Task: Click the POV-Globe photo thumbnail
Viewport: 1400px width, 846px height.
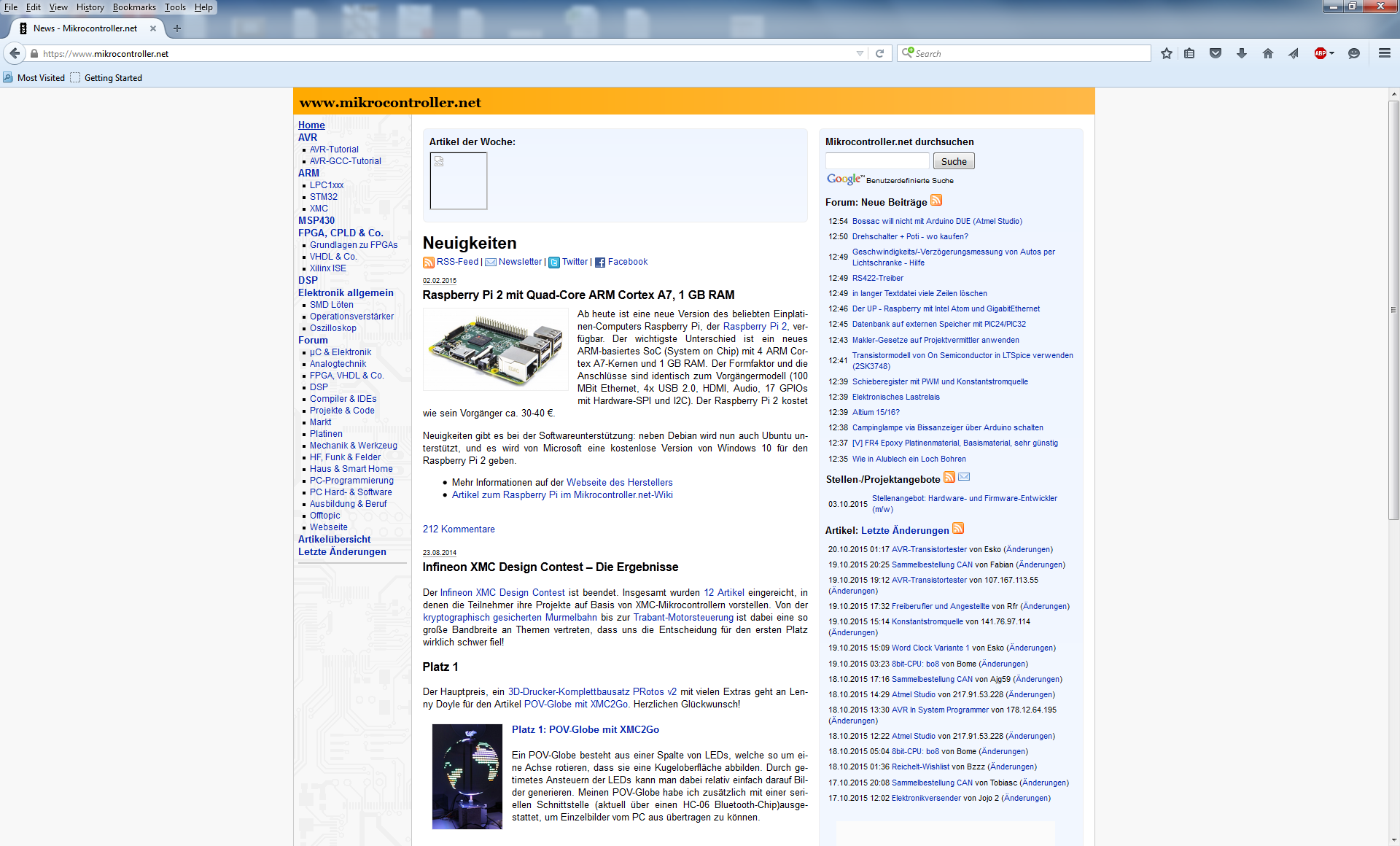Action: click(x=467, y=776)
